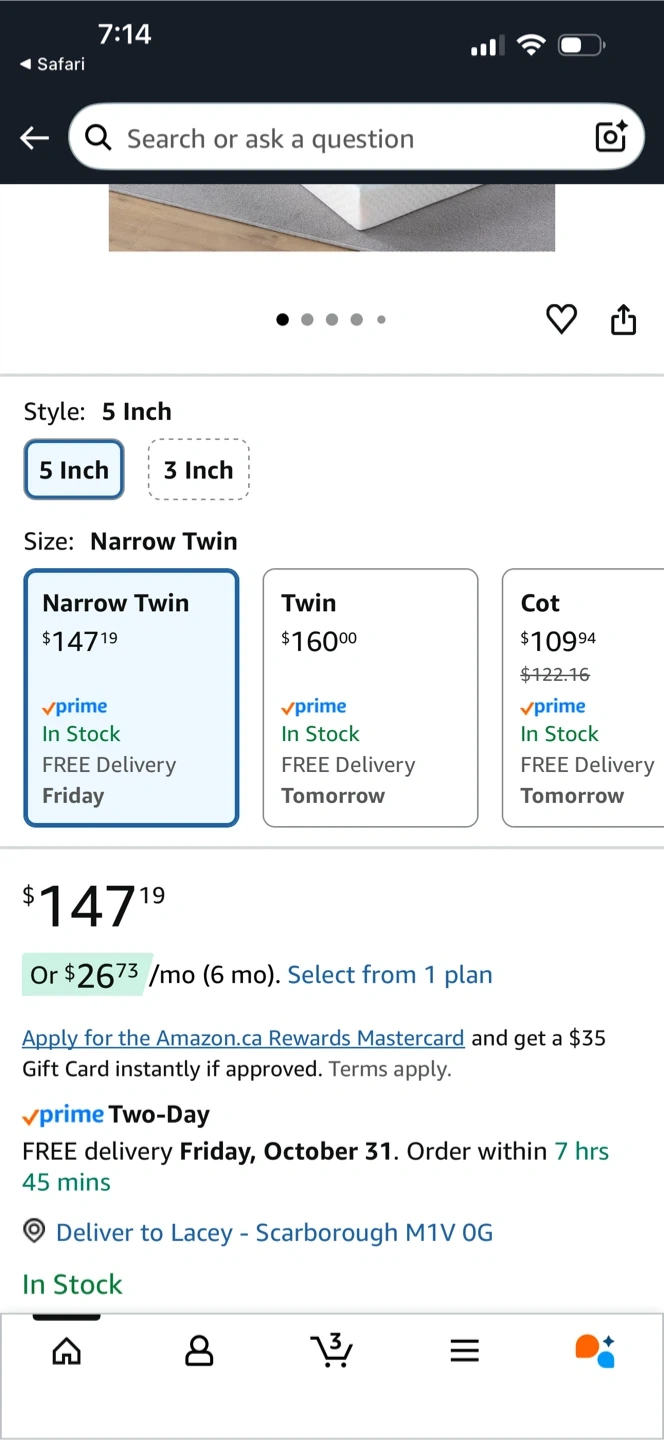Select the 5 Inch style option

click(74, 470)
